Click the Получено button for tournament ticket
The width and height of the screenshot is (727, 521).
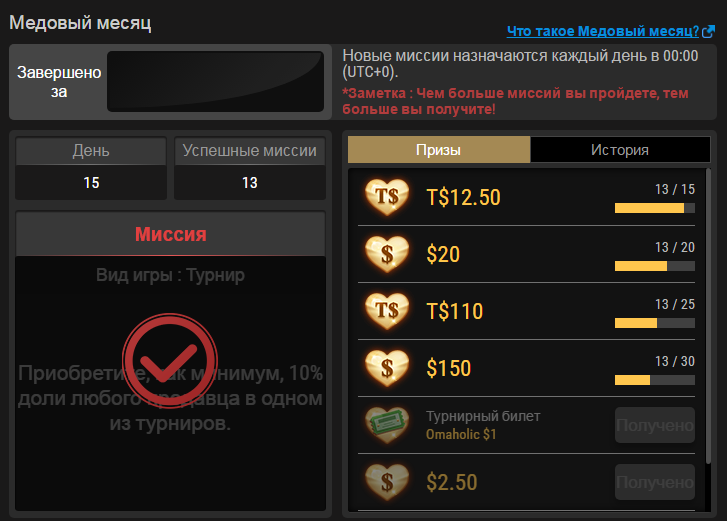pos(655,425)
